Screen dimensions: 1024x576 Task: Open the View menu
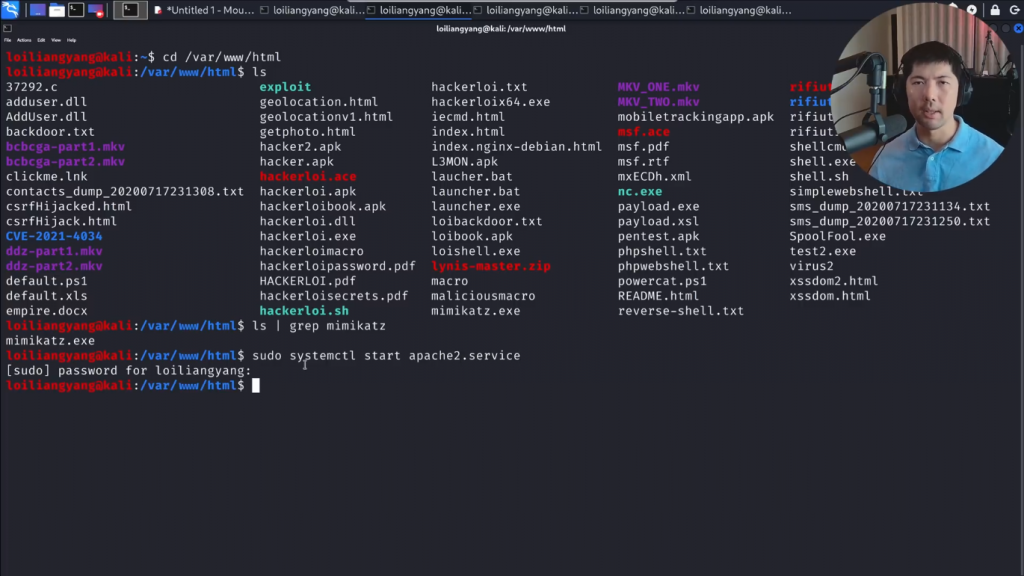(x=56, y=40)
